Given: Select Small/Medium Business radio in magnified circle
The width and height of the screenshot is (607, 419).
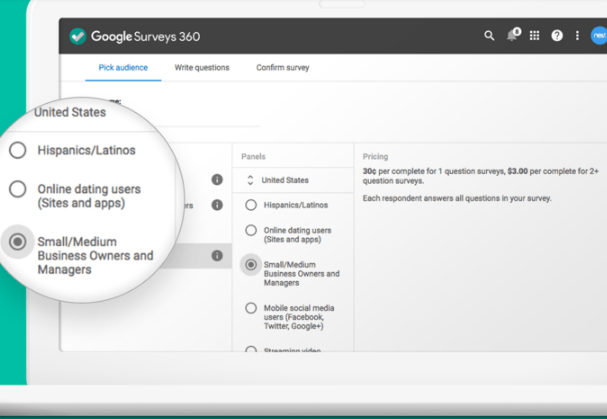Looking at the screenshot, I should 18,242.
